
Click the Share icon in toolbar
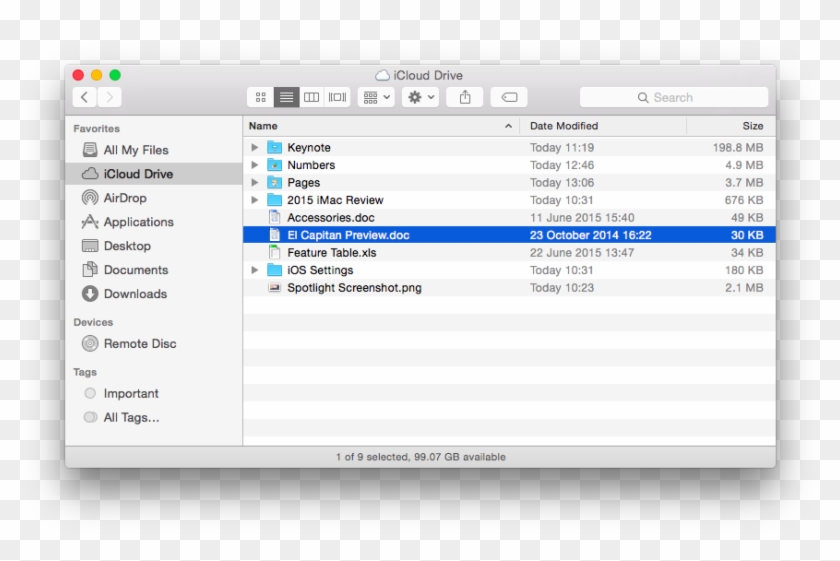[x=465, y=97]
